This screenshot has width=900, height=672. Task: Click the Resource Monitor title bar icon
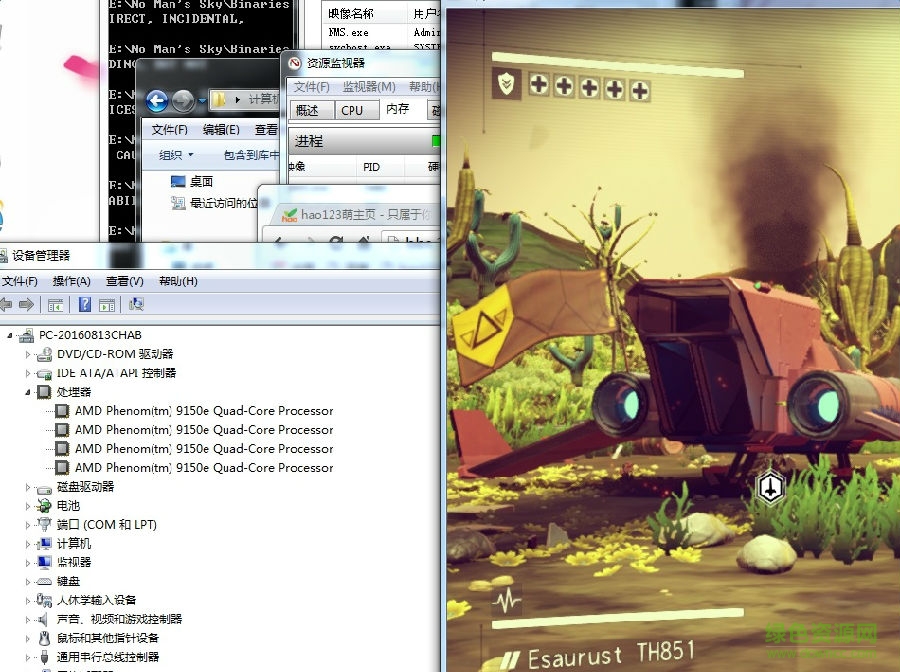[x=295, y=63]
